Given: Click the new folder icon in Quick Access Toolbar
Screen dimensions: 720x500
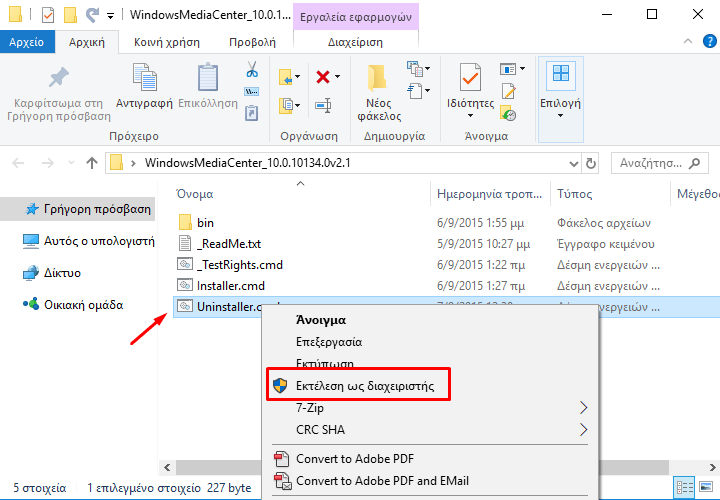Looking at the screenshot, I should [70, 15].
